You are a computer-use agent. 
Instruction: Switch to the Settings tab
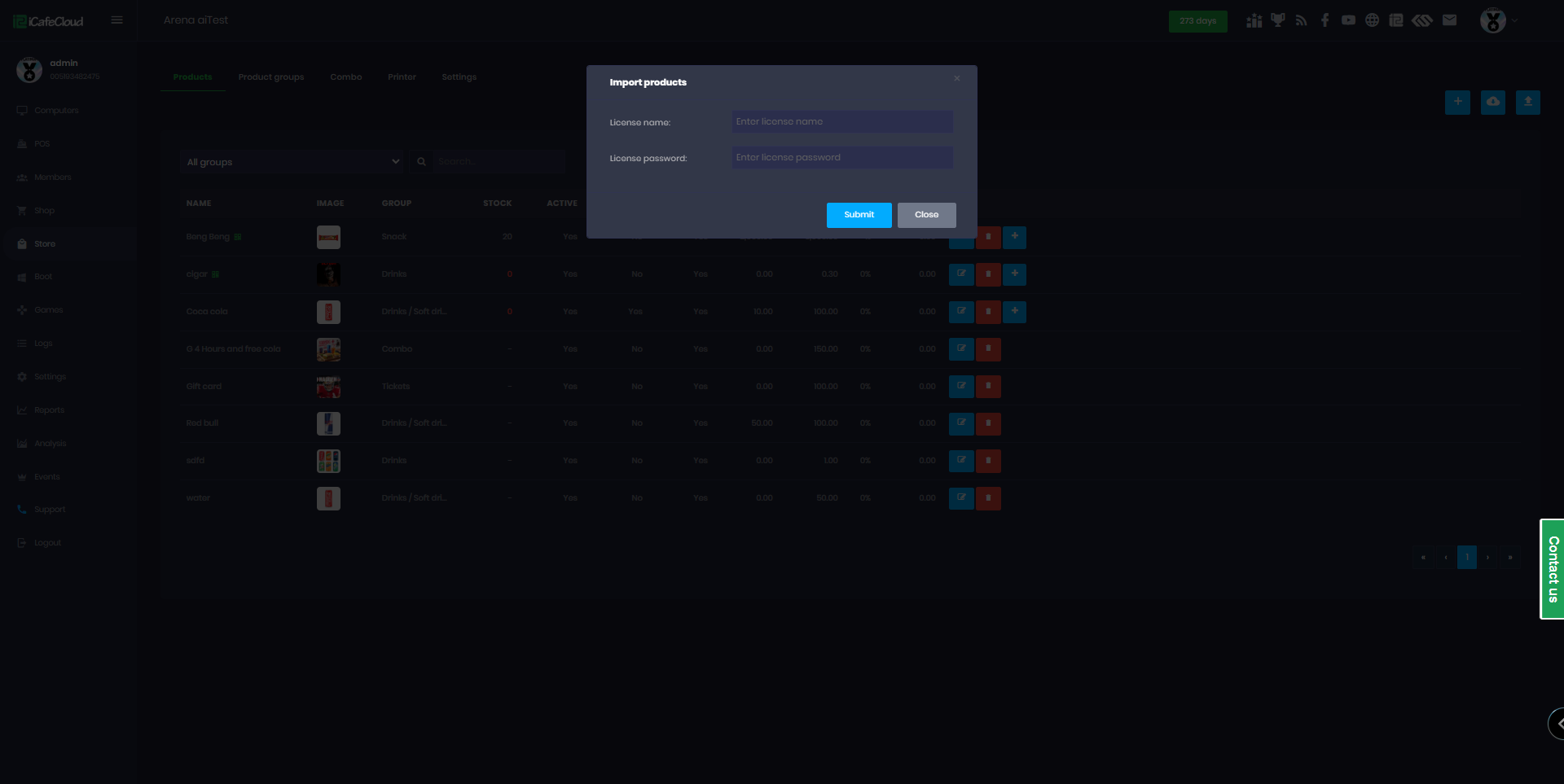(x=459, y=77)
